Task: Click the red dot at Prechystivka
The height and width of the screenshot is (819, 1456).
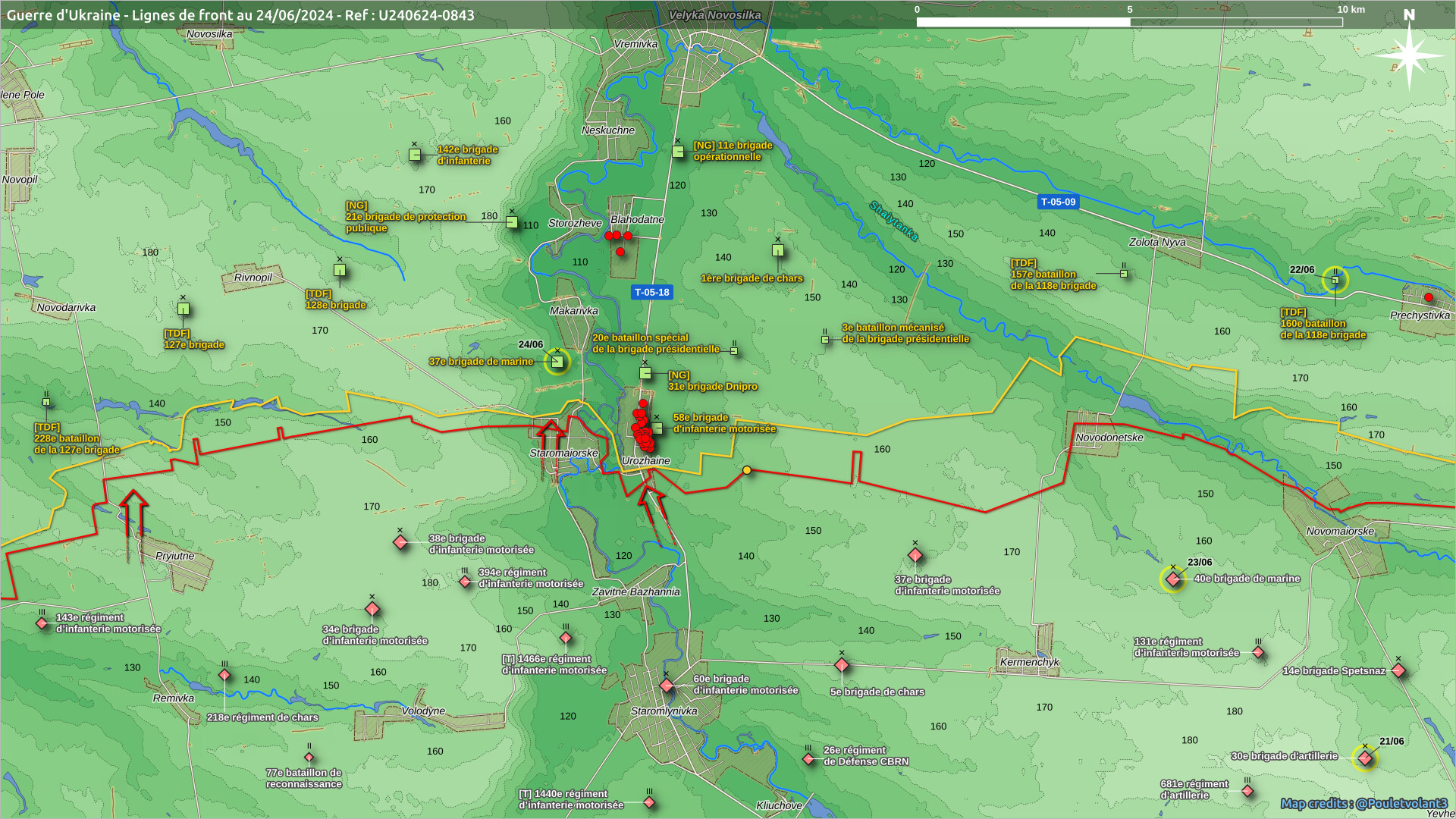Action: (x=1429, y=297)
